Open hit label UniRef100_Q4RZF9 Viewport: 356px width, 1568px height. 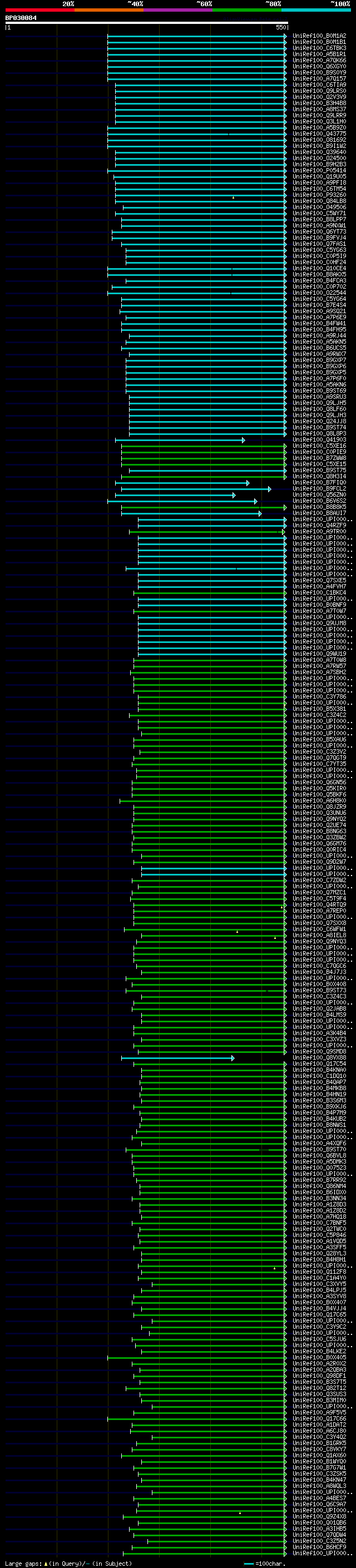tap(319, 525)
